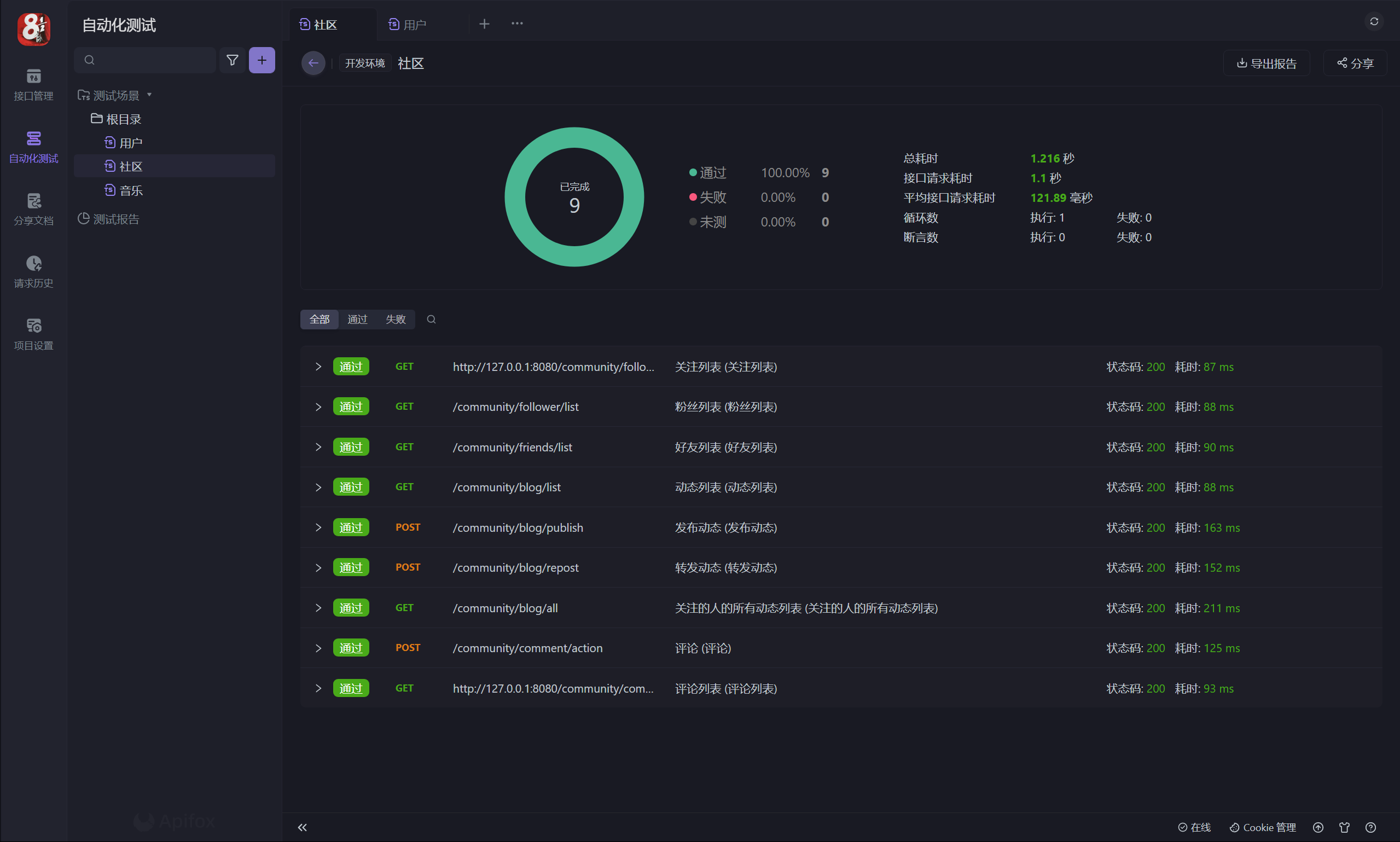Collapse the sidebar with the double-chevron icon
1400x842 pixels.
point(303,827)
